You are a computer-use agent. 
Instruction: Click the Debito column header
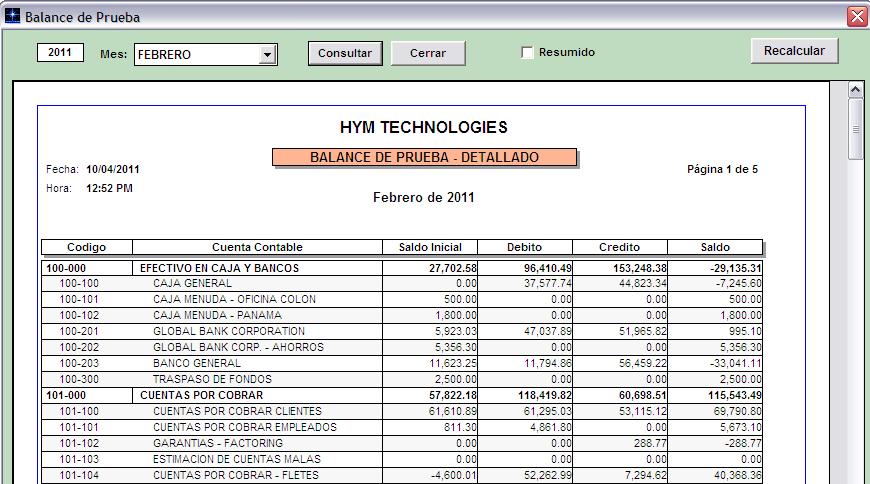pos(525,247)
